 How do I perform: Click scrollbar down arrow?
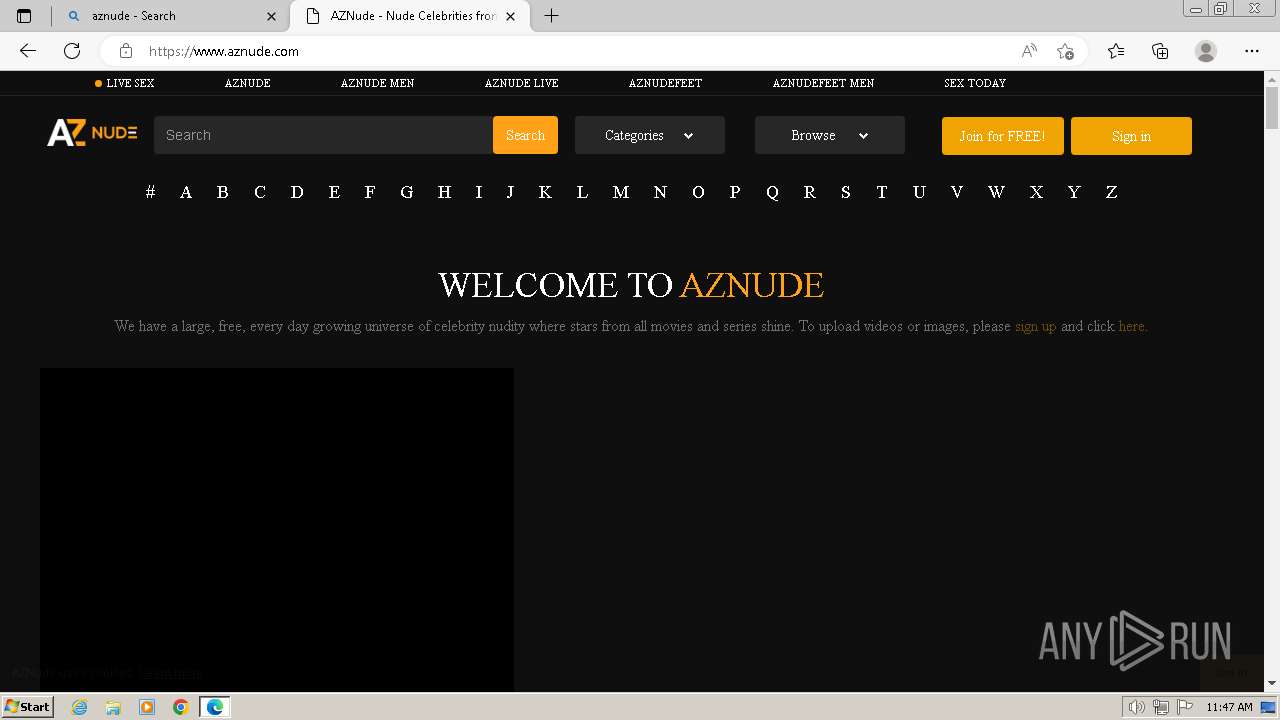point(1272,683)
